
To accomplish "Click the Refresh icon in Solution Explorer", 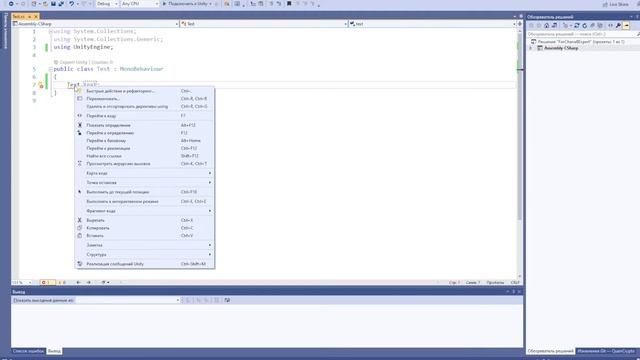I will (584, 26).
